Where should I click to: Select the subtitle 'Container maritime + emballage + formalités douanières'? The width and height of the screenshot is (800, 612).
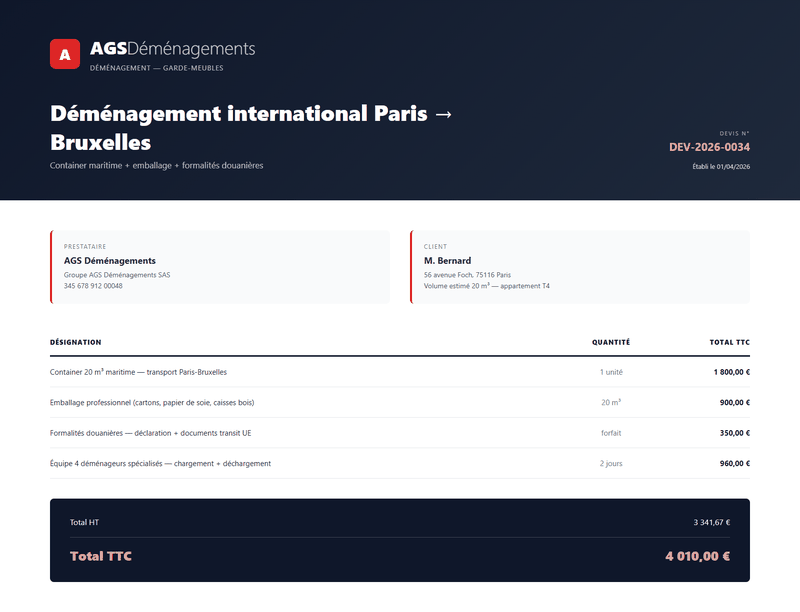click(157, 165)
